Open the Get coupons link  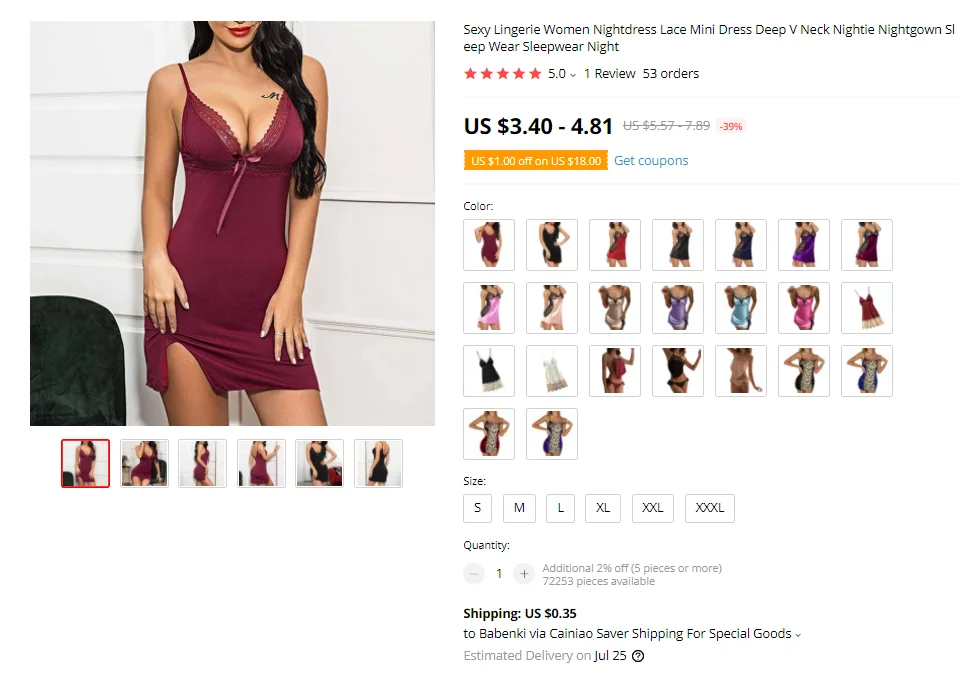(x=651, y=160)
